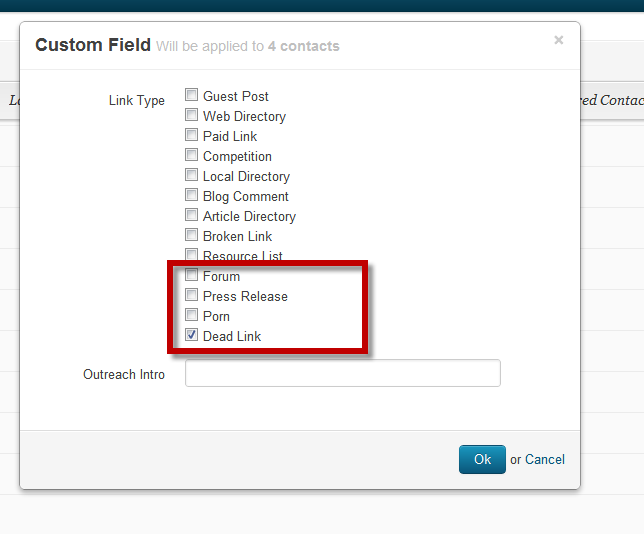Uncheck the Dead Link checkbox
Screen dimensions: 644x534
191,335
